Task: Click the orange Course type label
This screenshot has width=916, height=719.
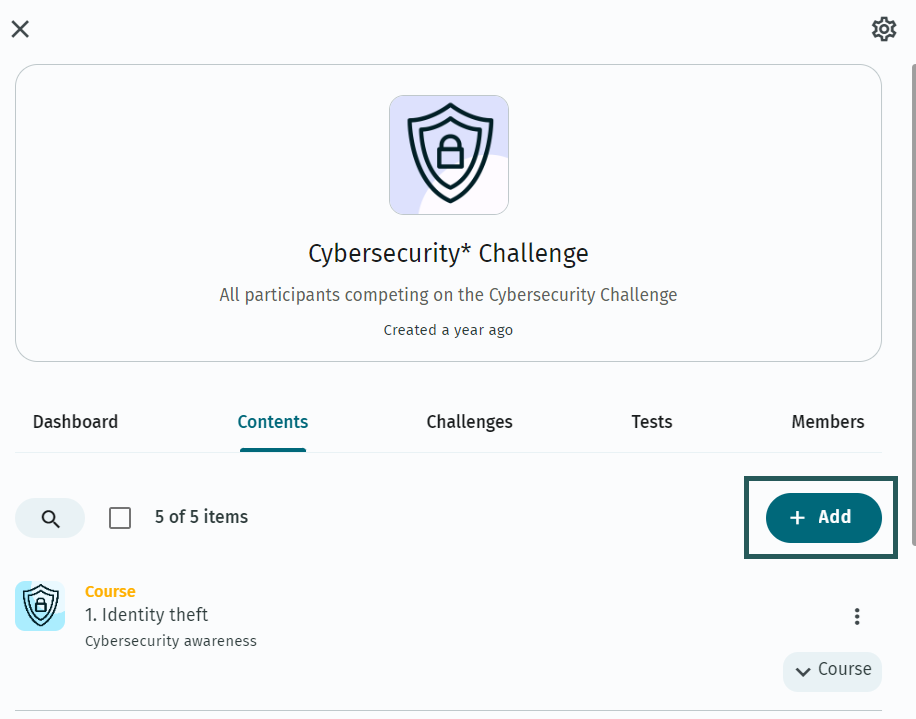Action: (110, 592)
